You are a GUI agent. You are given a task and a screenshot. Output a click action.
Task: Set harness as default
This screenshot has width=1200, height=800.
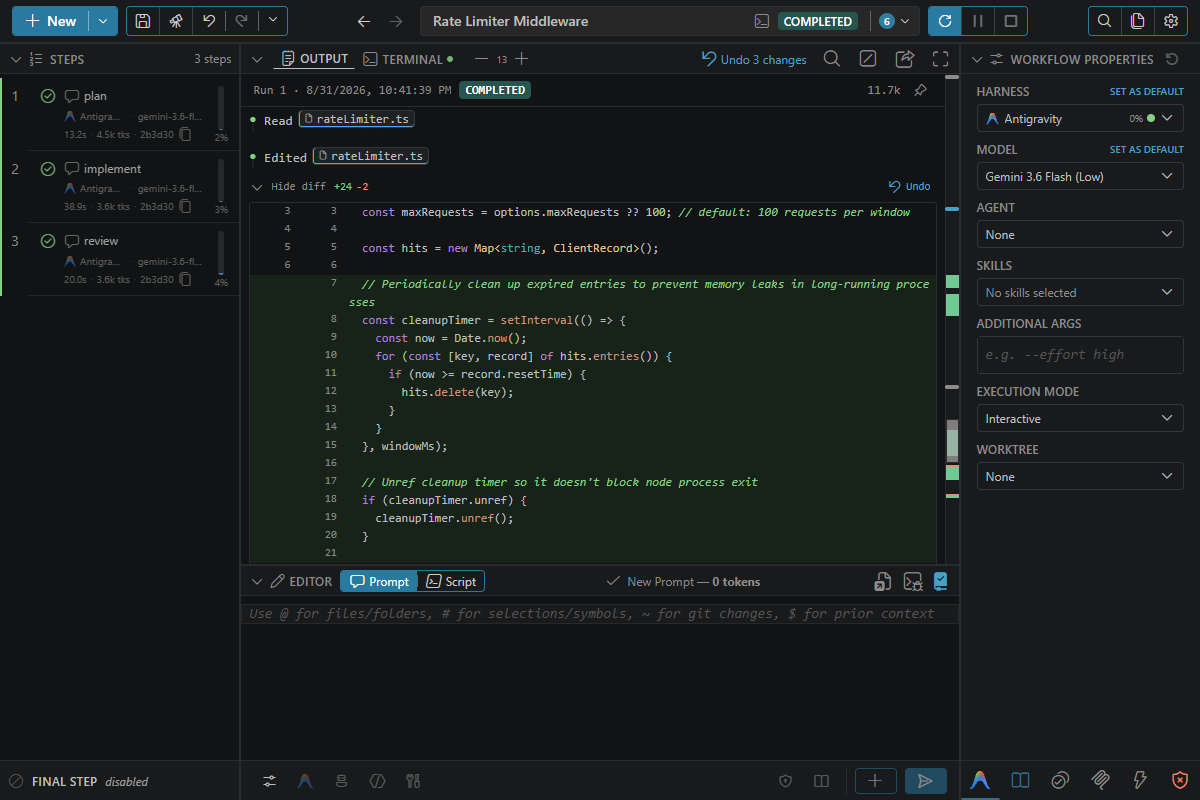1146,91
